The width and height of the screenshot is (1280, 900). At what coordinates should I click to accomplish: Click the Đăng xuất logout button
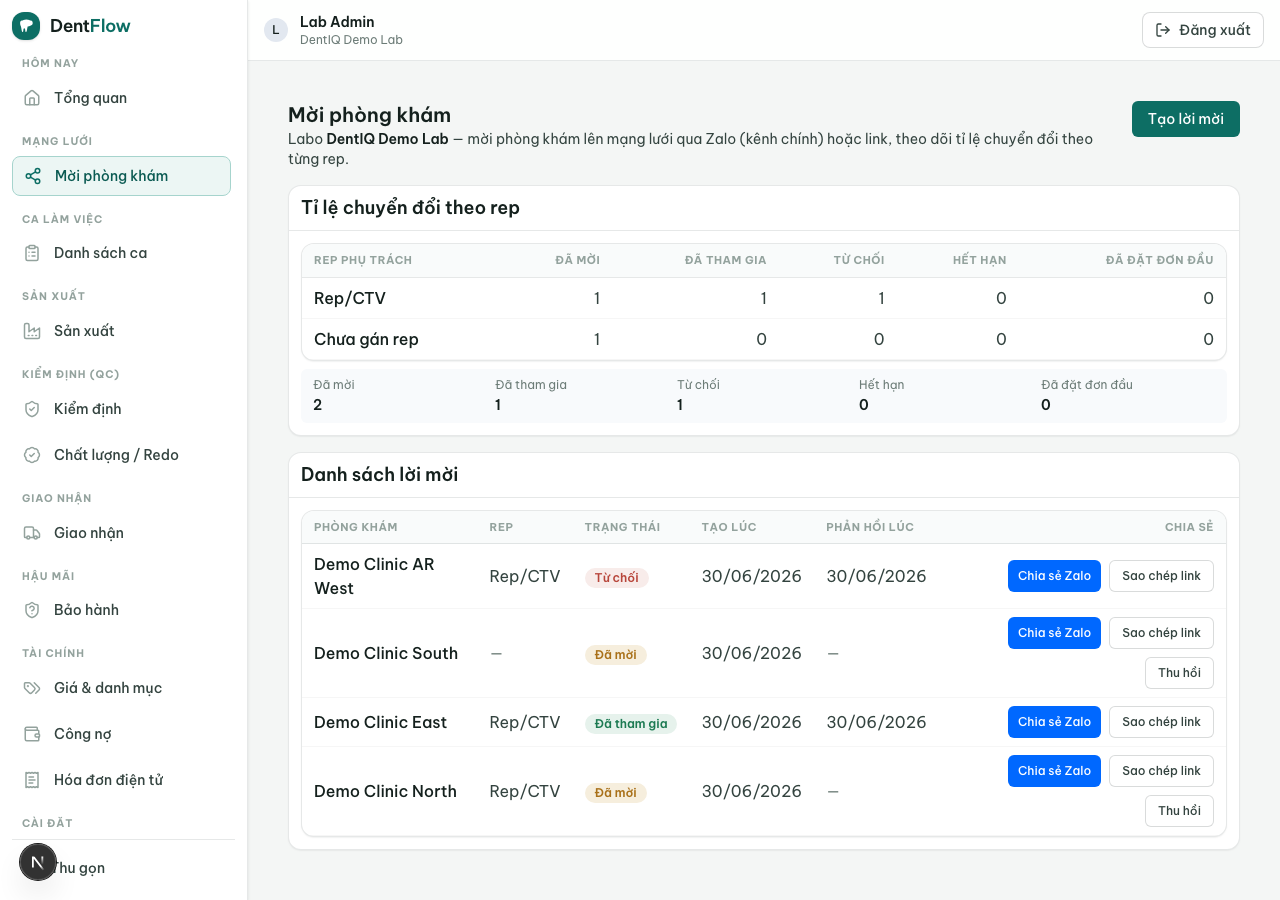[x=1203, y=30]
